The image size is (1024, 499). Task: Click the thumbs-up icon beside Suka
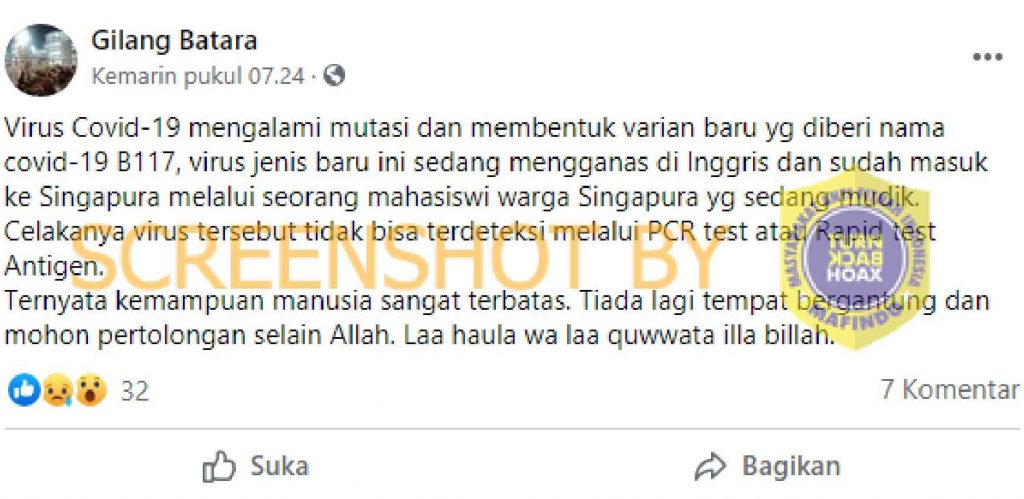point(219,467)
